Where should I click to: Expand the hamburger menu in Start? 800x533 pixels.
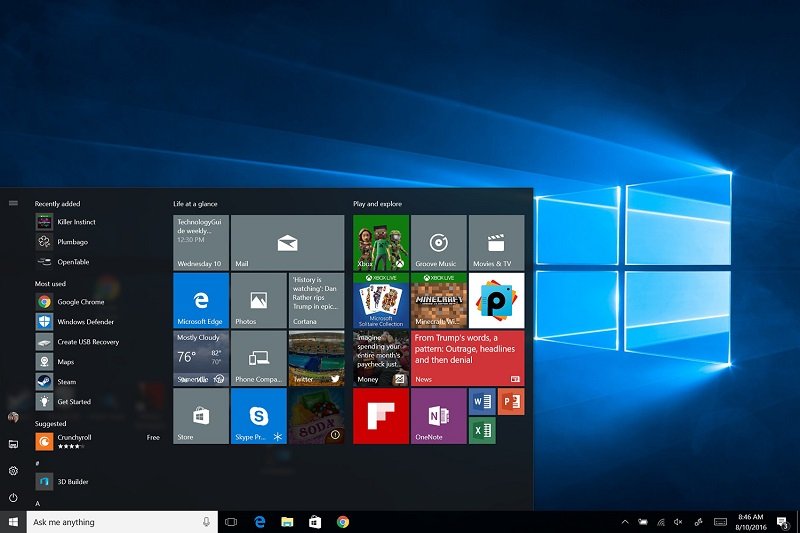pos(13,203)
